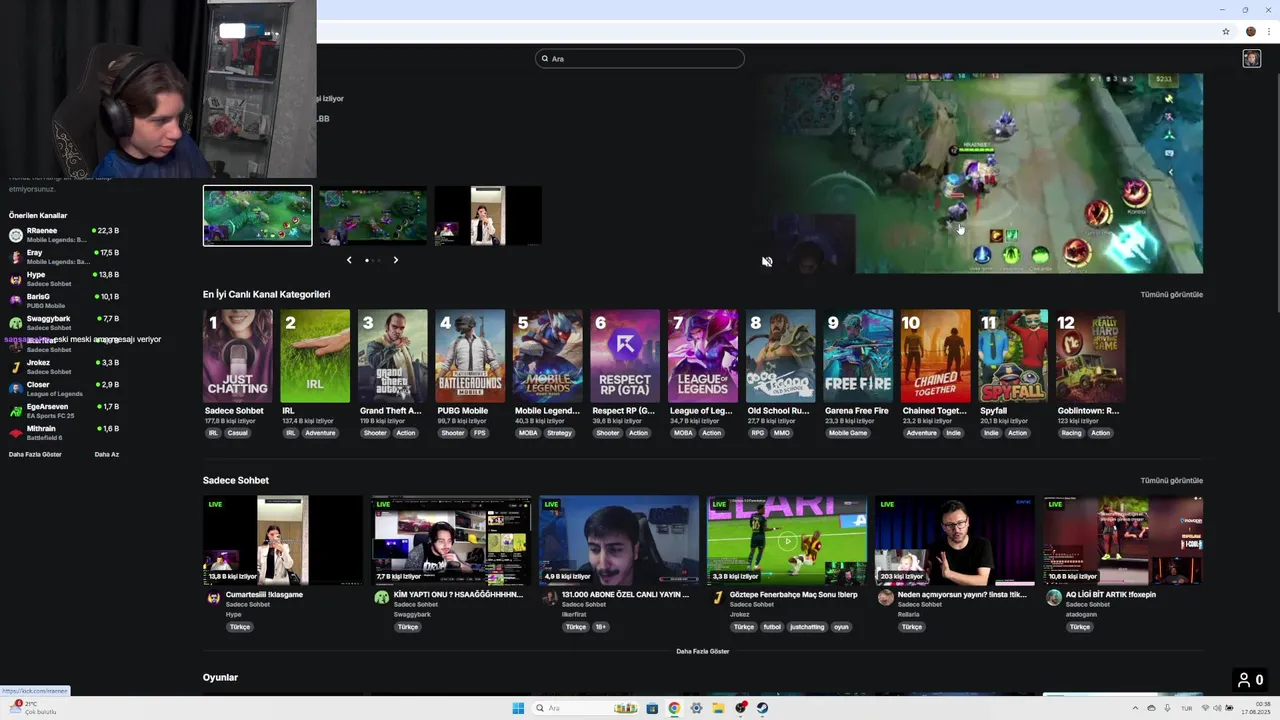The width and height of the screenshot is (1280, 720).
Task: Open the Goblintown category card
Action: [1090, 356]
